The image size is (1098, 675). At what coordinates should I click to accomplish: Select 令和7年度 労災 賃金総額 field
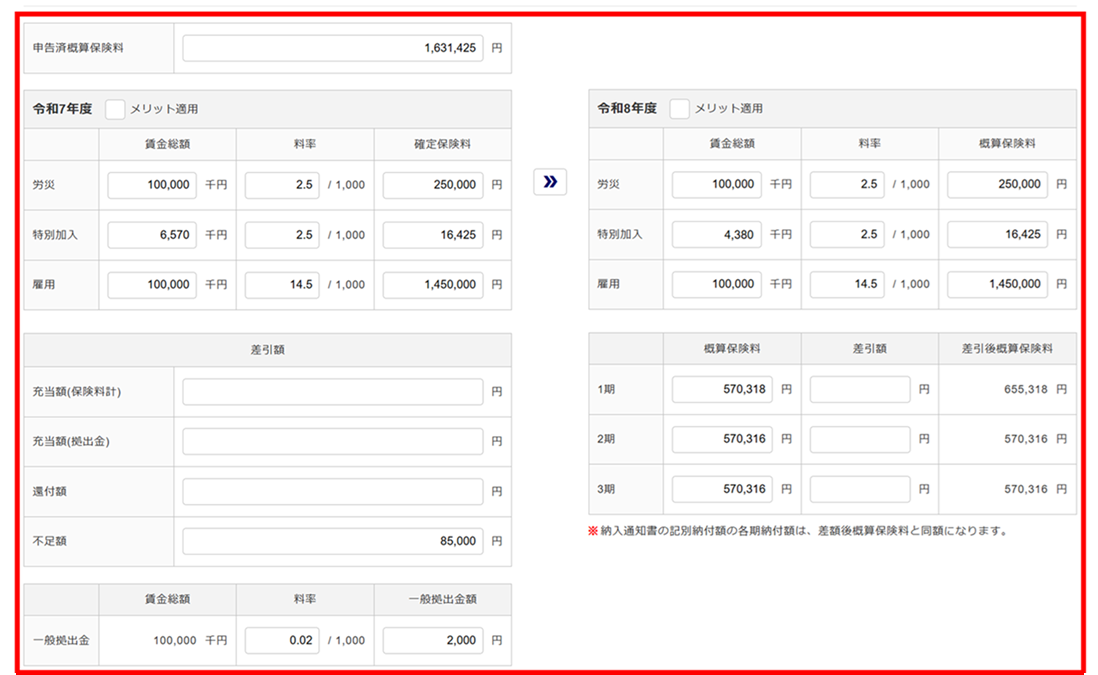152,185
